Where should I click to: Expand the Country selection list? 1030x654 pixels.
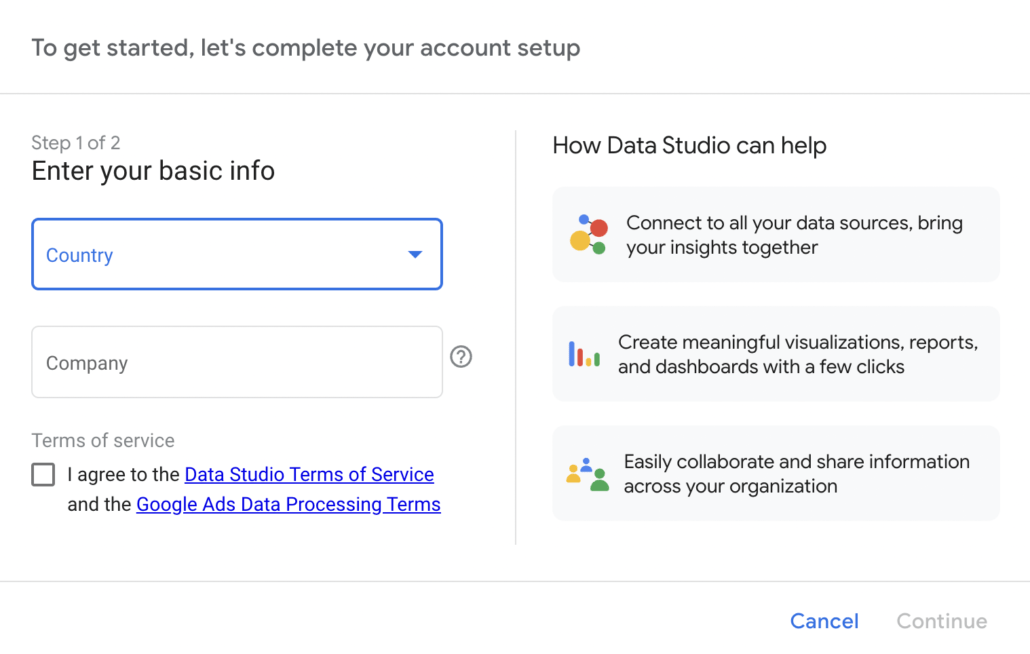237,255
